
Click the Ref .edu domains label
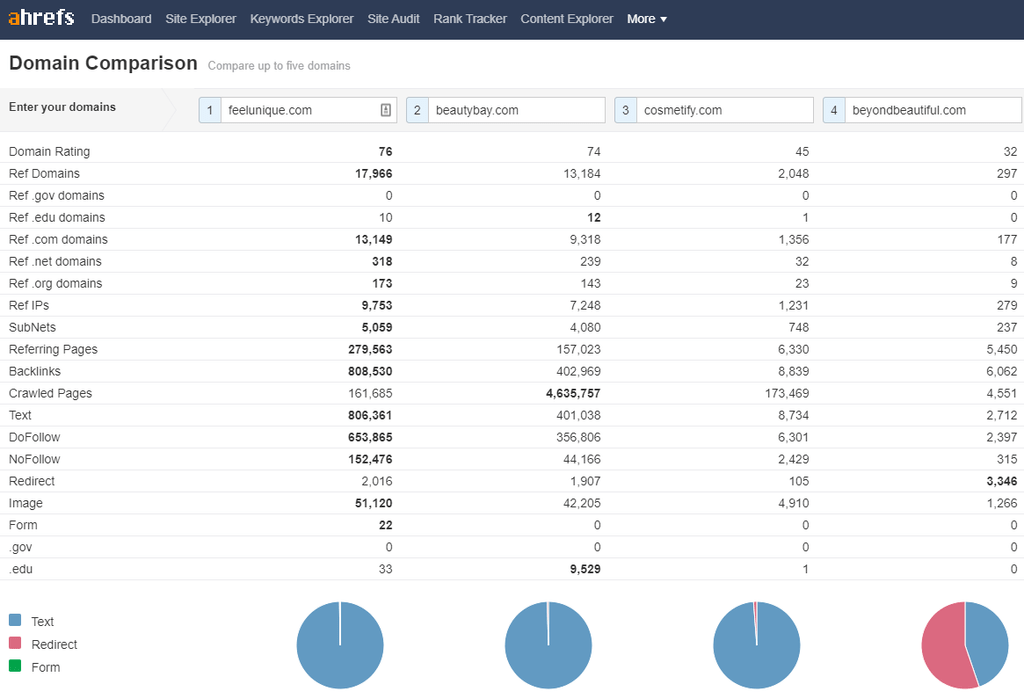coord(57,218)
